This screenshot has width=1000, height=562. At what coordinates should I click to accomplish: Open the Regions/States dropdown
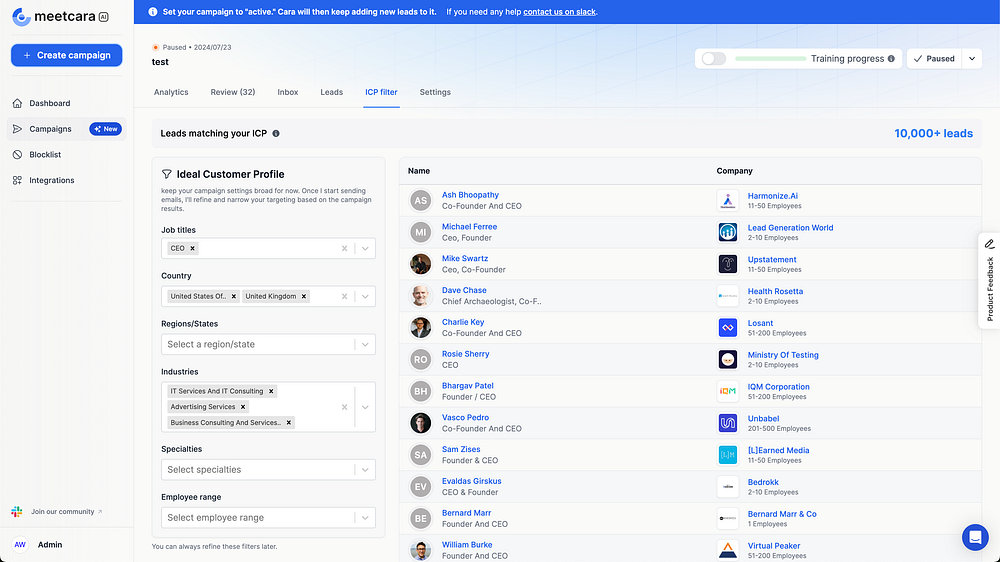[x=268, y=344]
